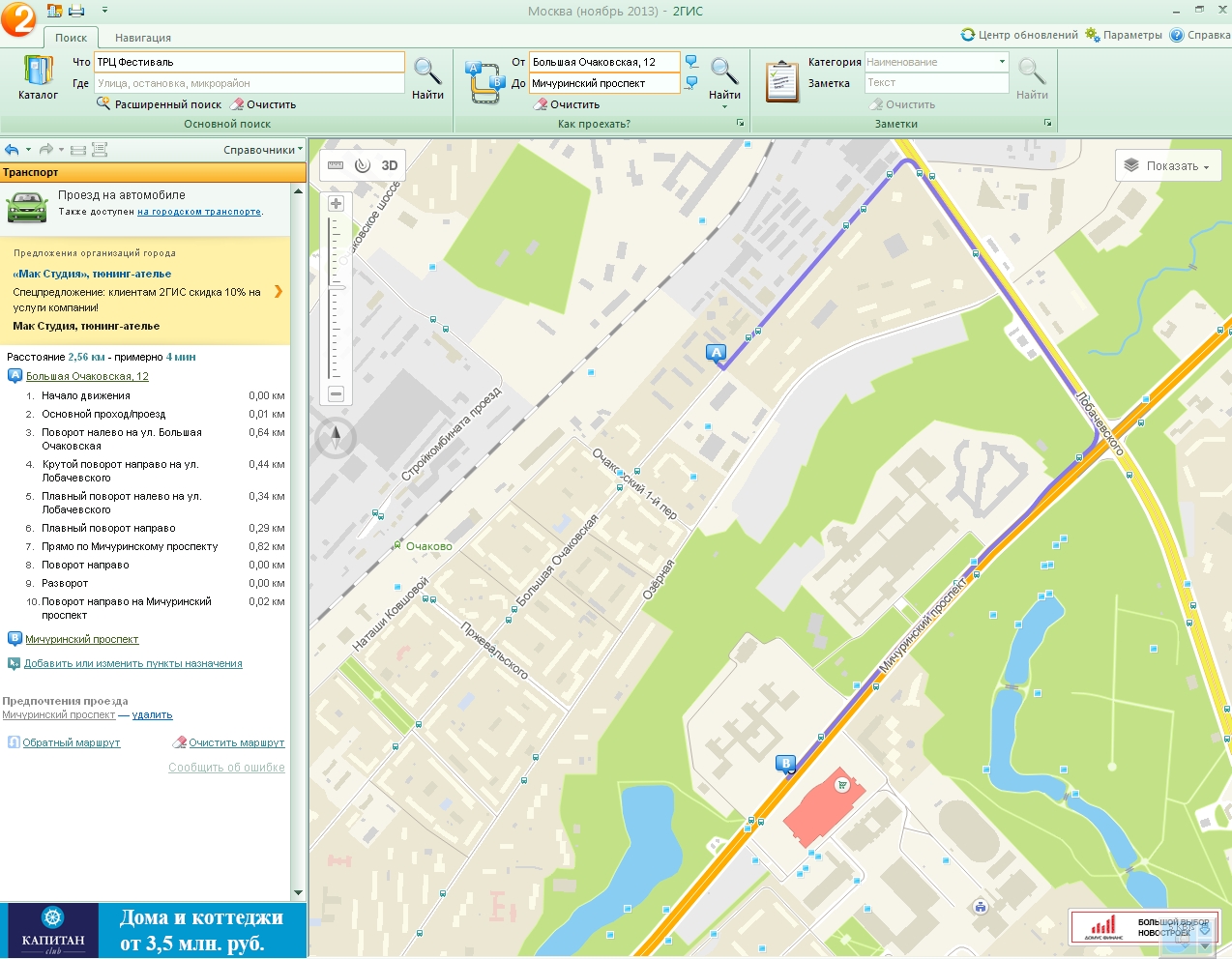Open the Справочники dropdown
Screen dimensions: 1232x959
263,150
